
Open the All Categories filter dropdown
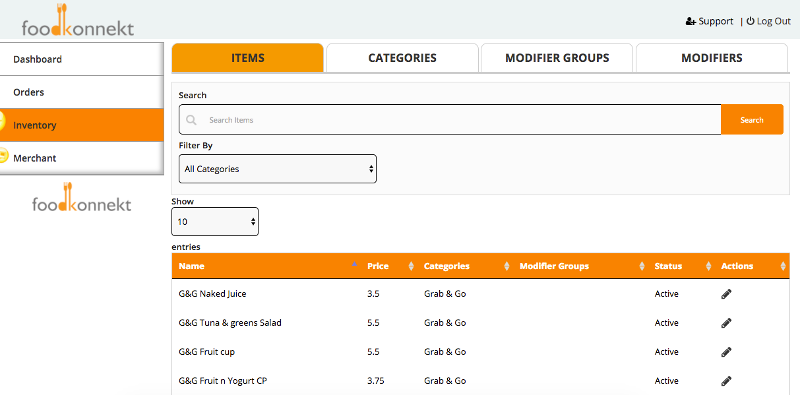coord(278,169)
